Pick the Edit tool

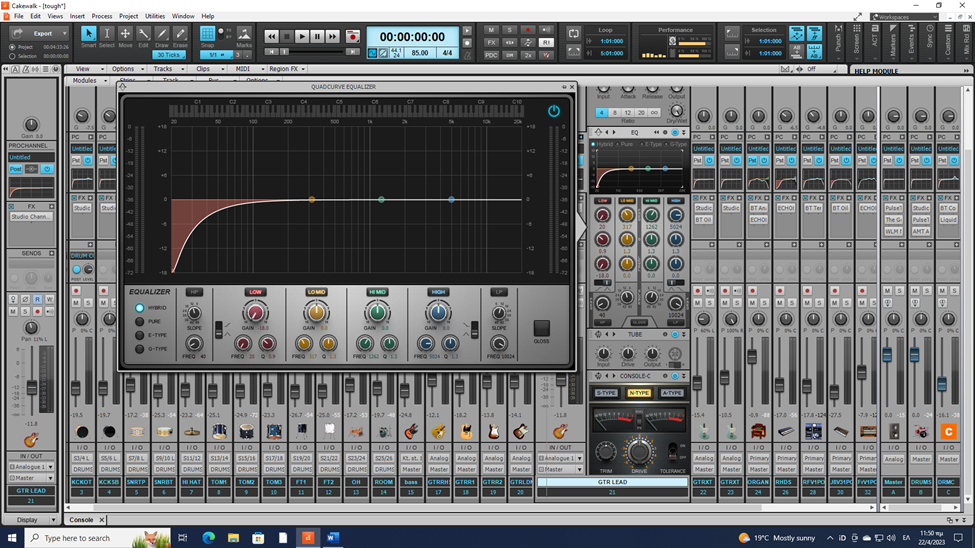click(x=144, y=34)
